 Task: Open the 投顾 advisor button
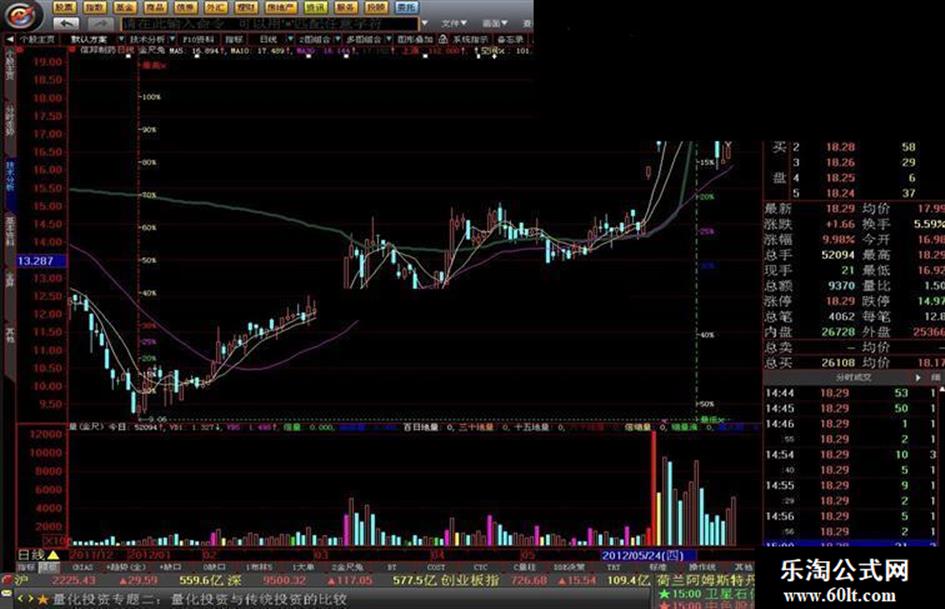(x=376, y=7)
